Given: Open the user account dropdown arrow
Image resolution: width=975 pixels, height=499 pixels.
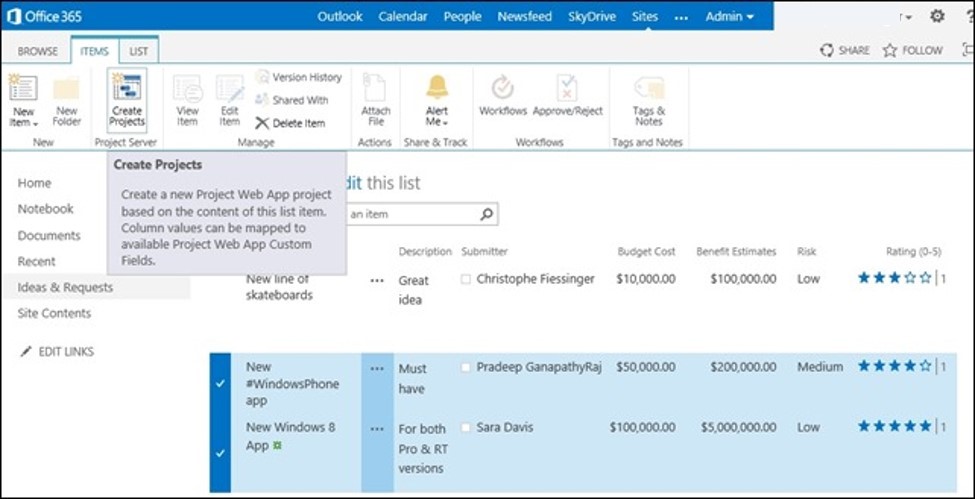Looking at the screenshot, I should [x=908, y=17].
